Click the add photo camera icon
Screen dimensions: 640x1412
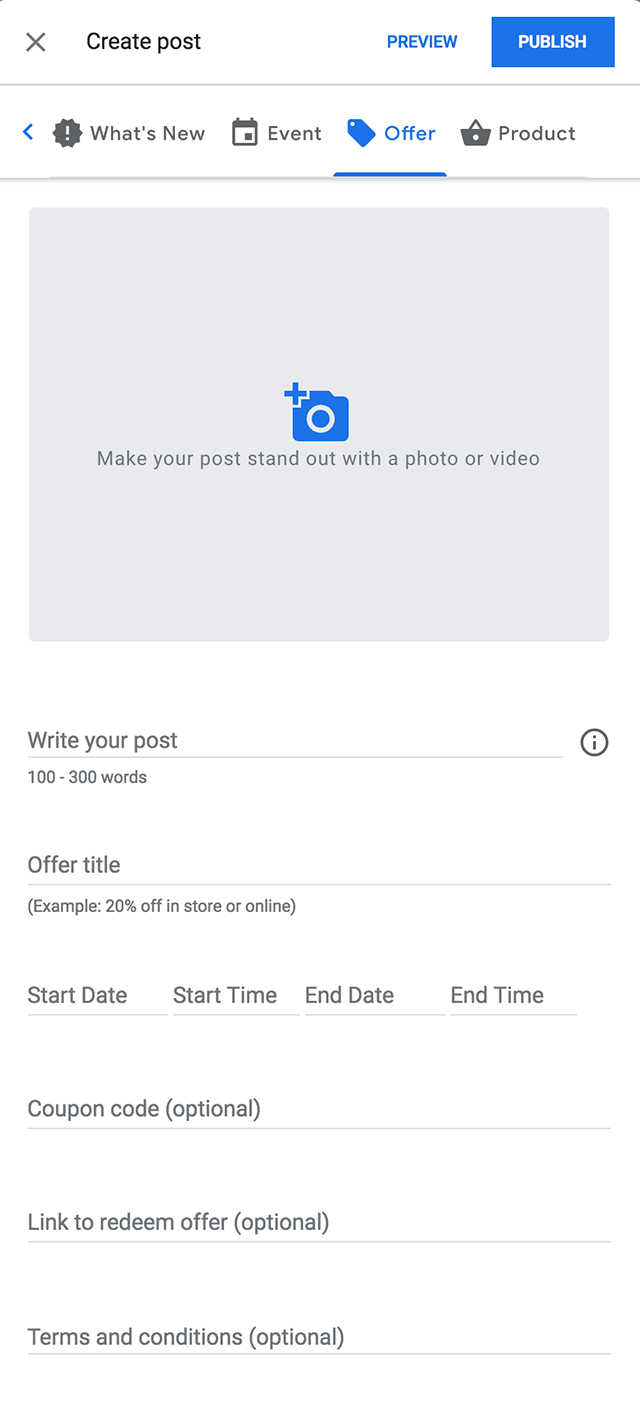click(318, 413)
